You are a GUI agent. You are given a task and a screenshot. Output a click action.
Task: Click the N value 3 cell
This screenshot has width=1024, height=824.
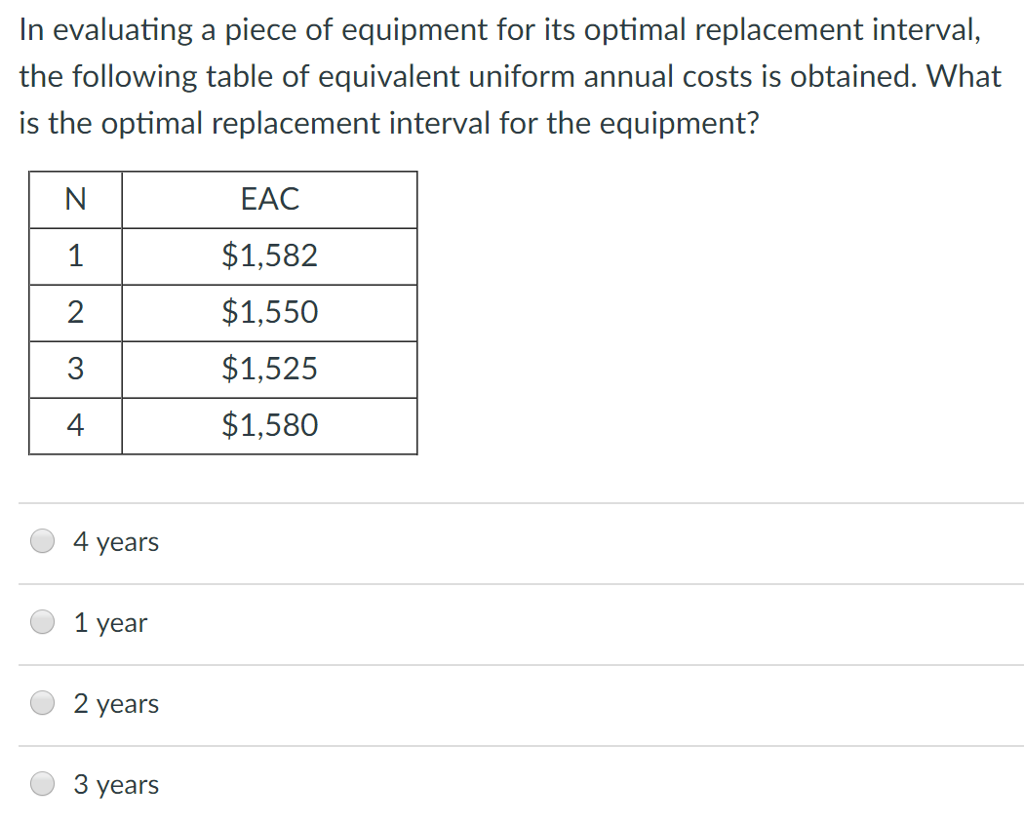tap(74, 368)
